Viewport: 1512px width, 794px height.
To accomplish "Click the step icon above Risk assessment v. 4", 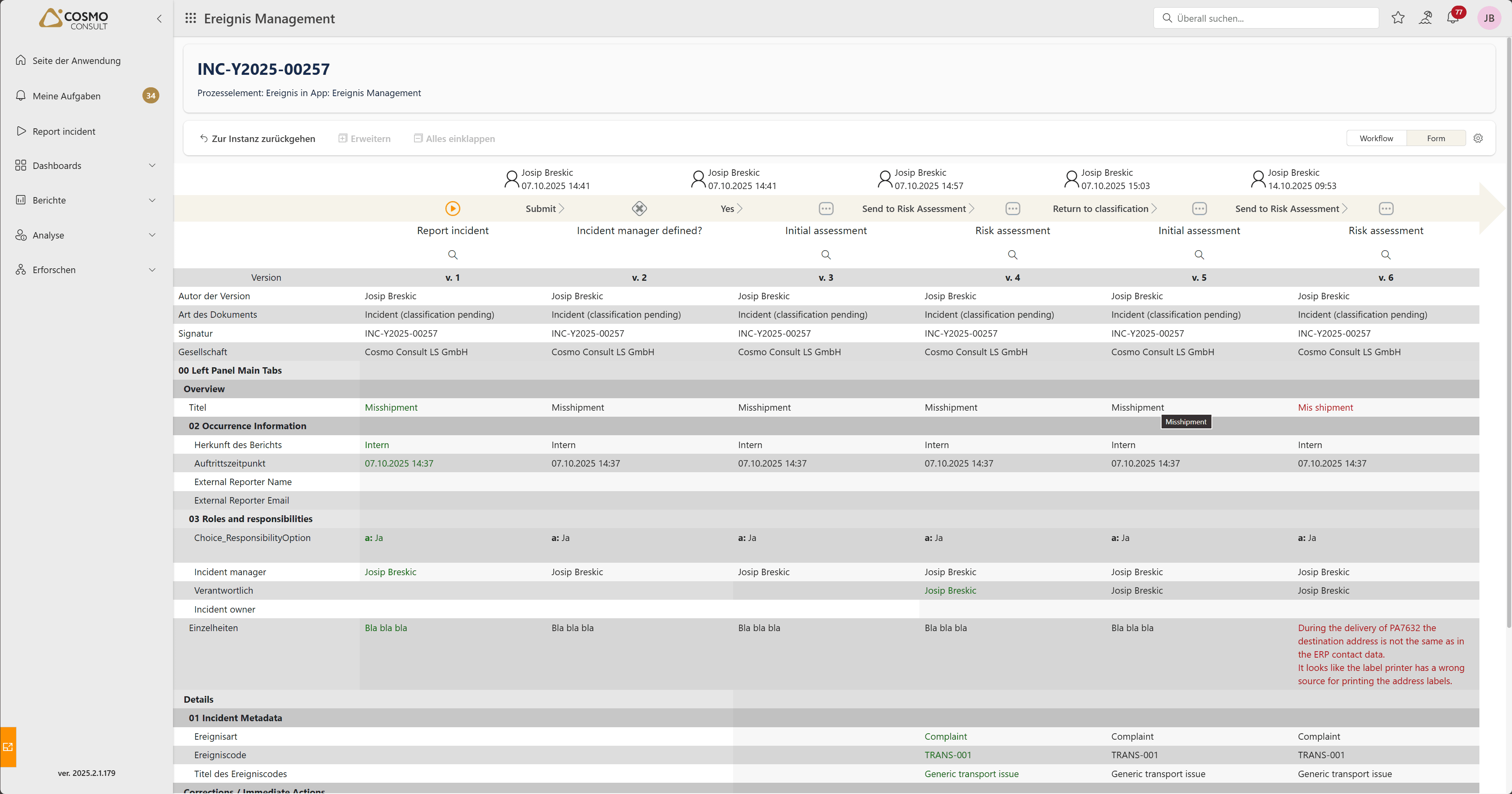I will [1013, 208].
